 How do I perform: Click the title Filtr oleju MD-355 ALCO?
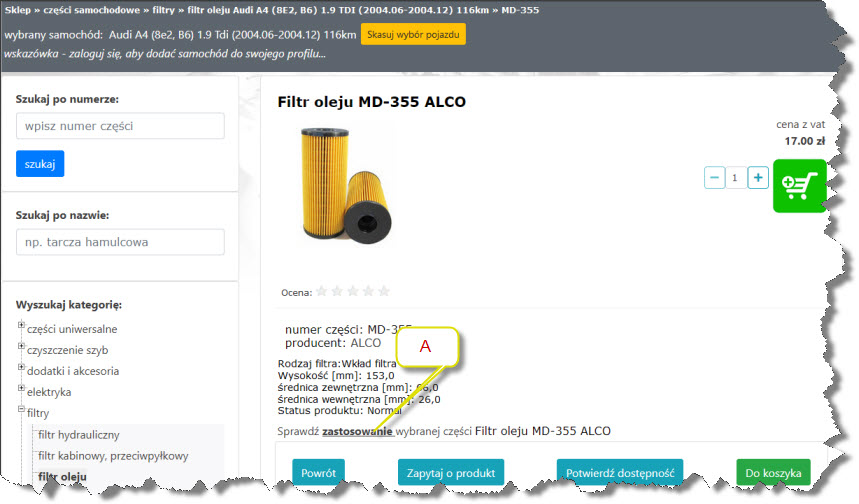tap(371, 102)
